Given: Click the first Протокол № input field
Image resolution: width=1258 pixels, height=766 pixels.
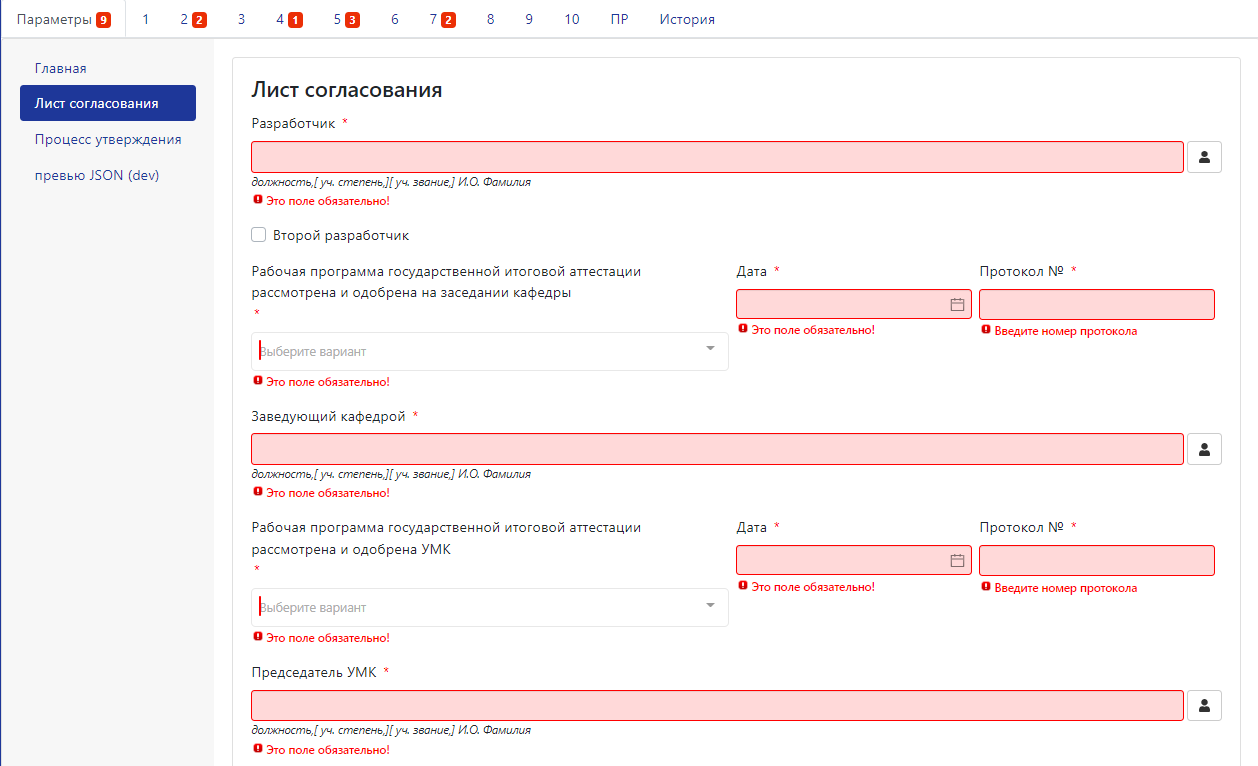Looking at the screenshot, I should tap(1097, 305).
